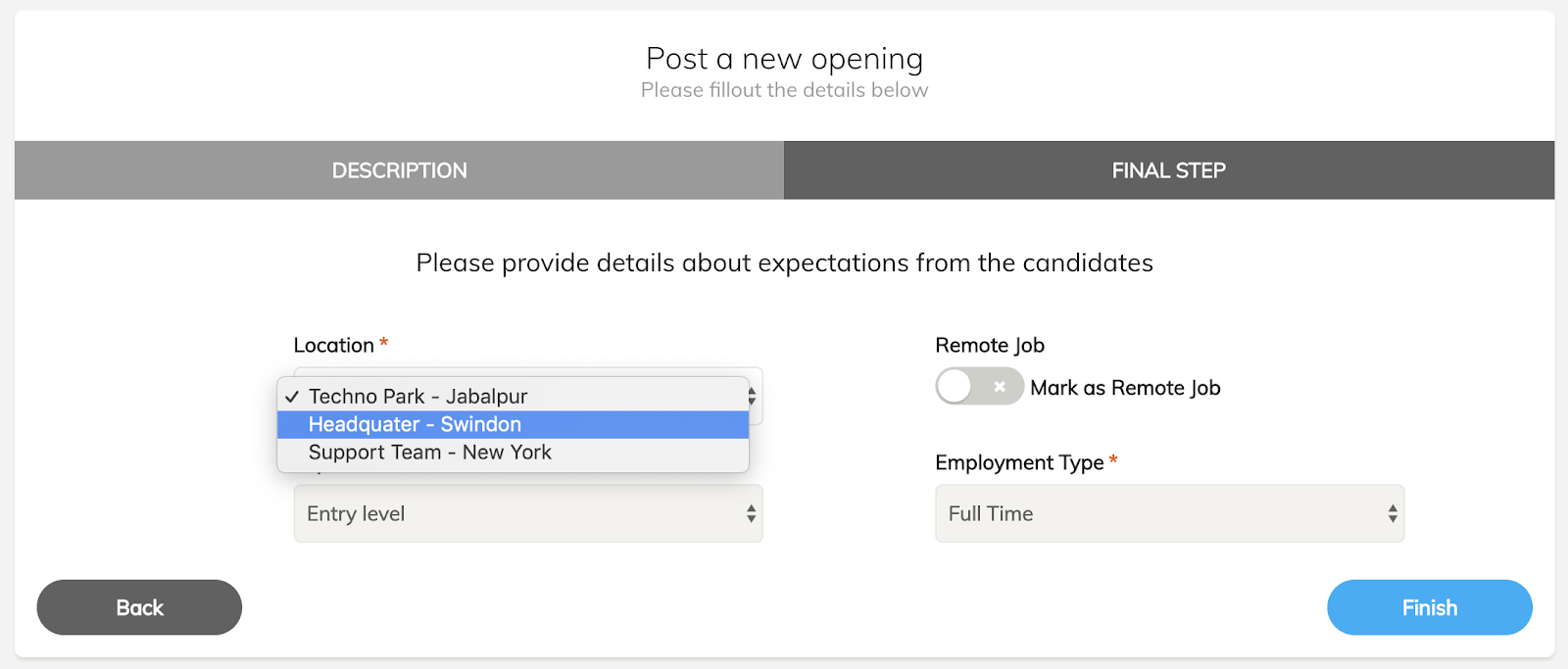Click the Location field label
Viewport: 1568px width, 669px height.
click(x=333, y=346)
